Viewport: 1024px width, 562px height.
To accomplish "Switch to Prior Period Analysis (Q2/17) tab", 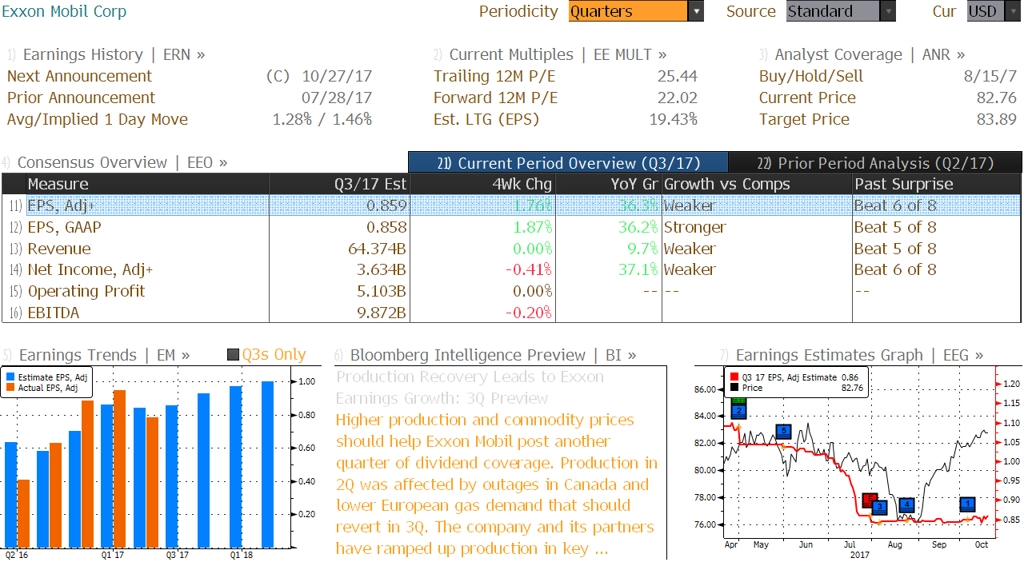I will tap(875, 163).
